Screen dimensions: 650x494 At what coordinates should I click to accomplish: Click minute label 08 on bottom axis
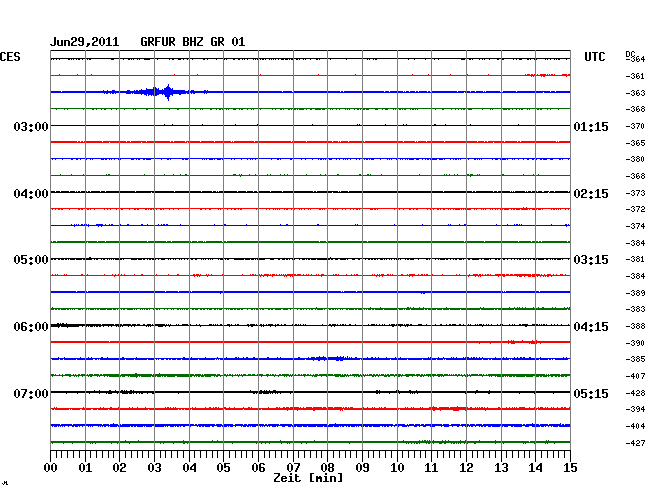coord(327,468)
